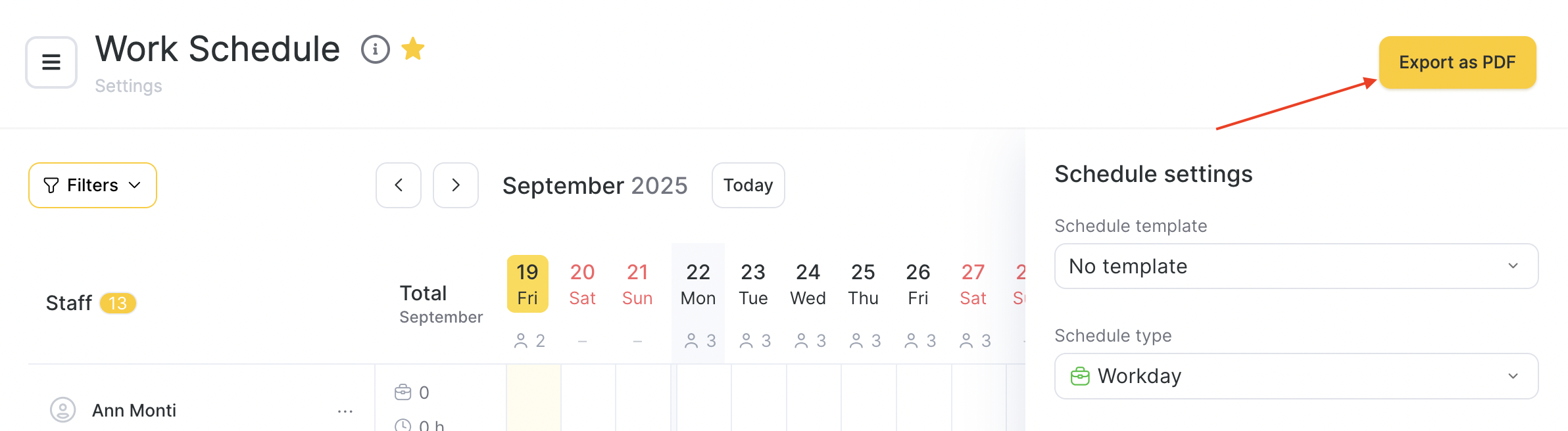Screen dimensions: 1568x431
Task: Expand the Schedule template dropdown
Action: 1296,266
